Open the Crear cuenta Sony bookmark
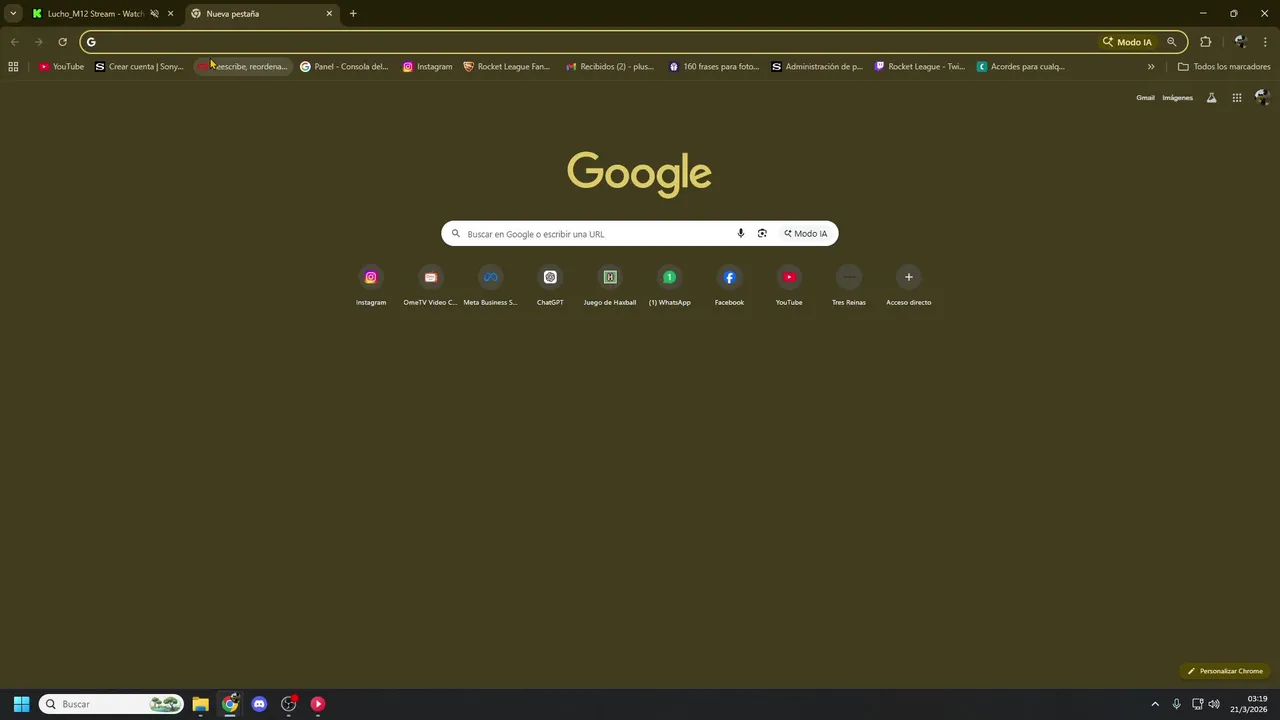Image resolution: width=1280 pixels, height=720 pixels. (139, 66)
